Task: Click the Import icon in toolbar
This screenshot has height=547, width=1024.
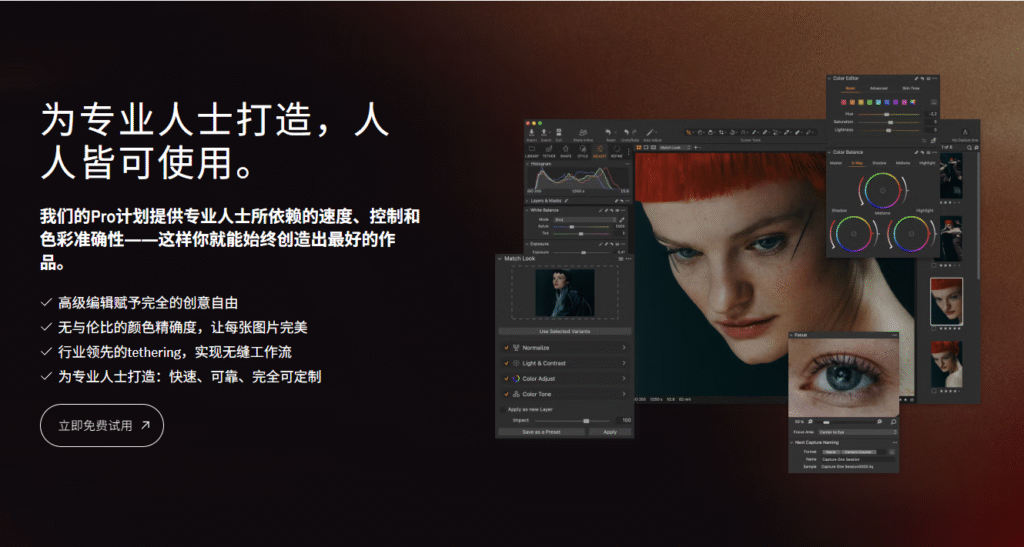Action: pos(531,132)
